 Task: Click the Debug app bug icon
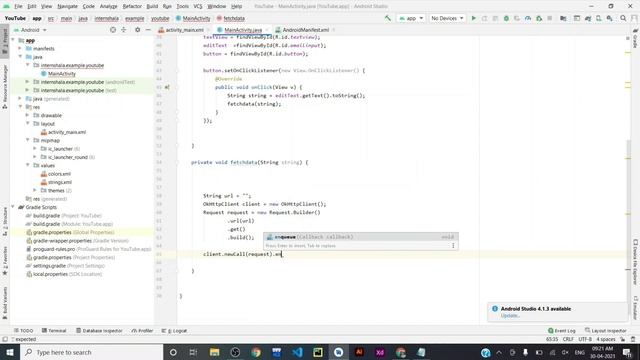[x=506, y=18]
